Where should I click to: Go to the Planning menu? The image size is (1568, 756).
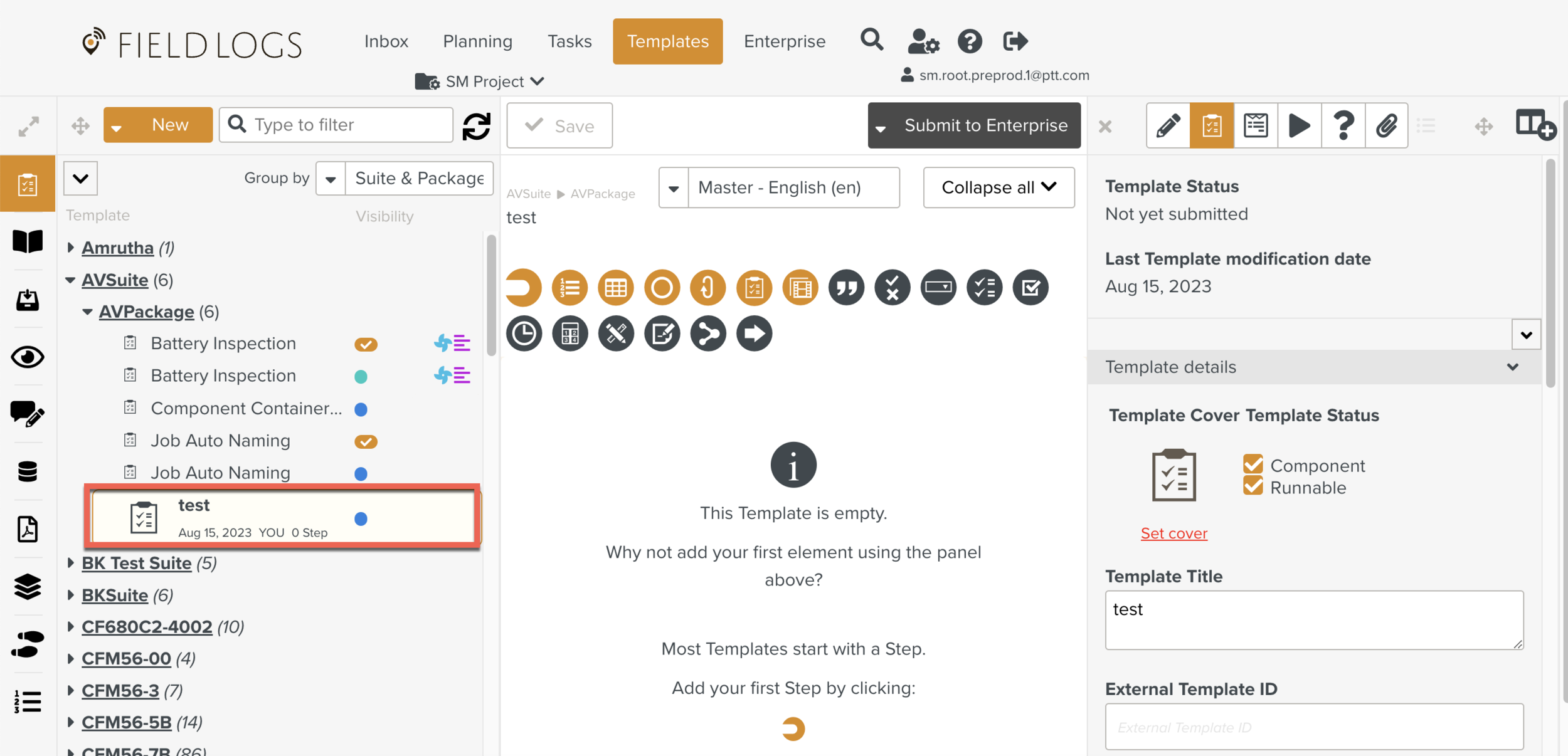point(477,41)
